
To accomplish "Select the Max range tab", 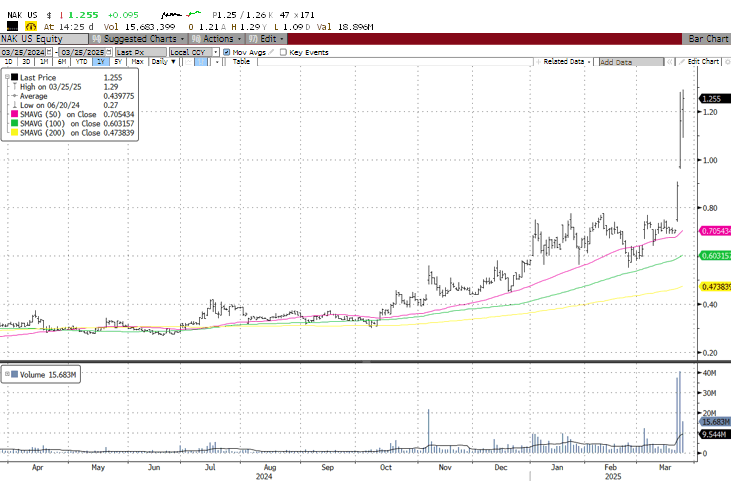I will tap(137, 62).
